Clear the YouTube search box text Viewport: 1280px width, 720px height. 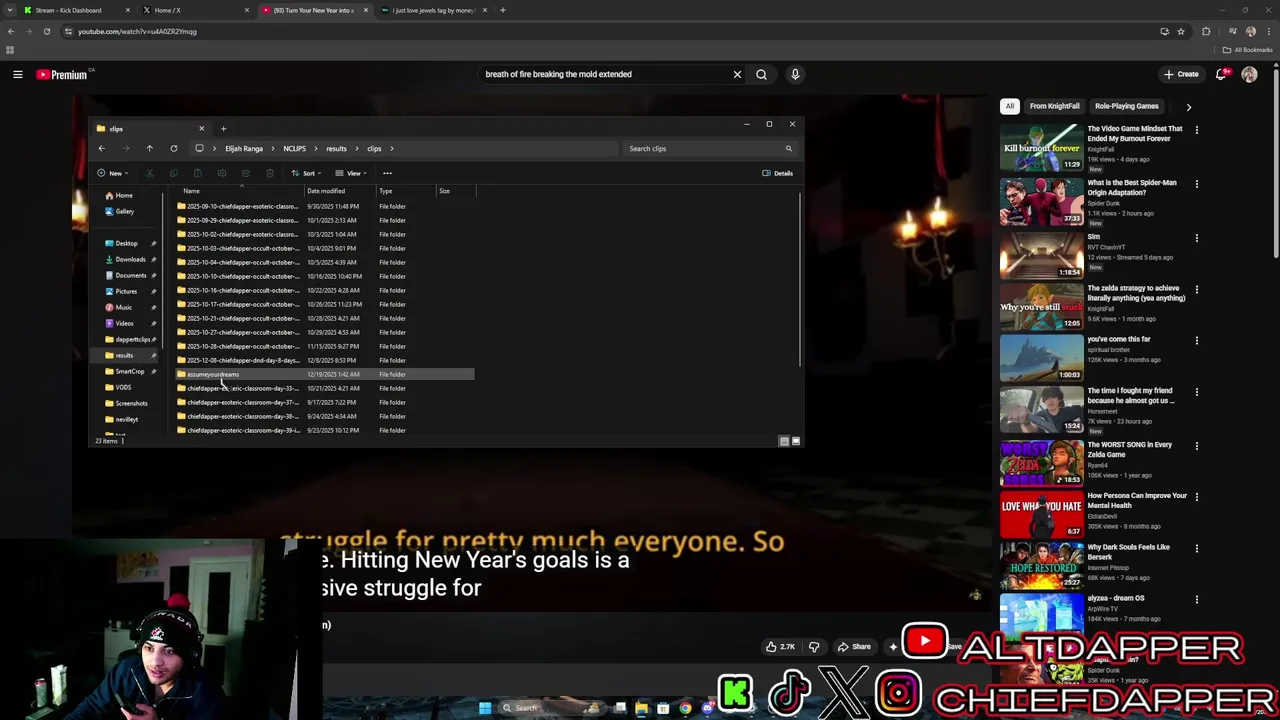[737, 74]
